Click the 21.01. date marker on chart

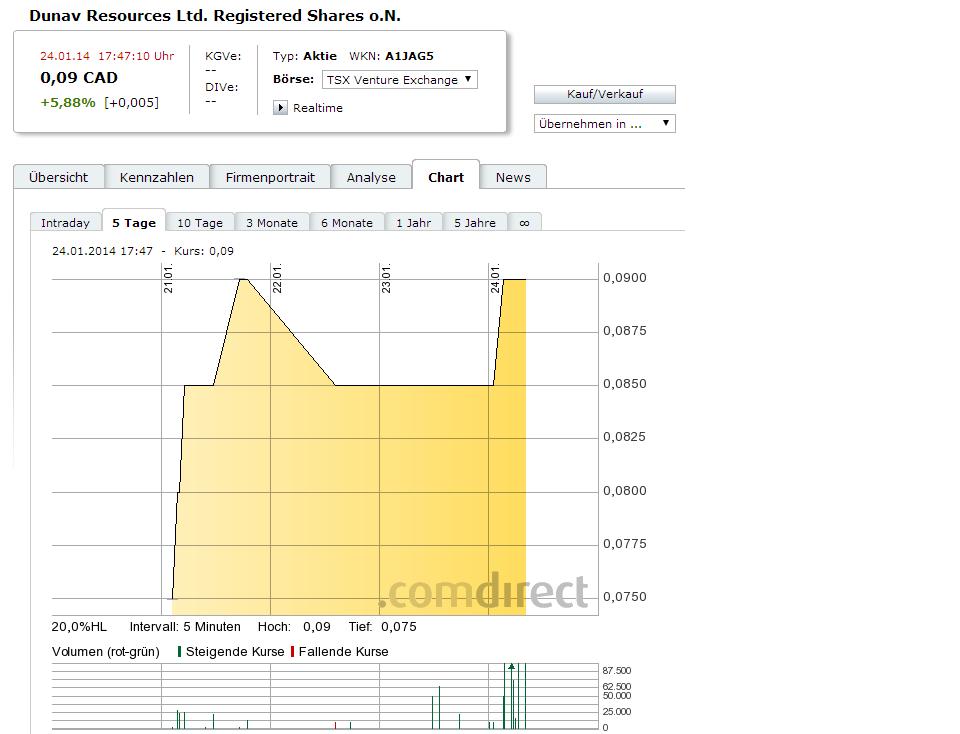coord(168,279)
